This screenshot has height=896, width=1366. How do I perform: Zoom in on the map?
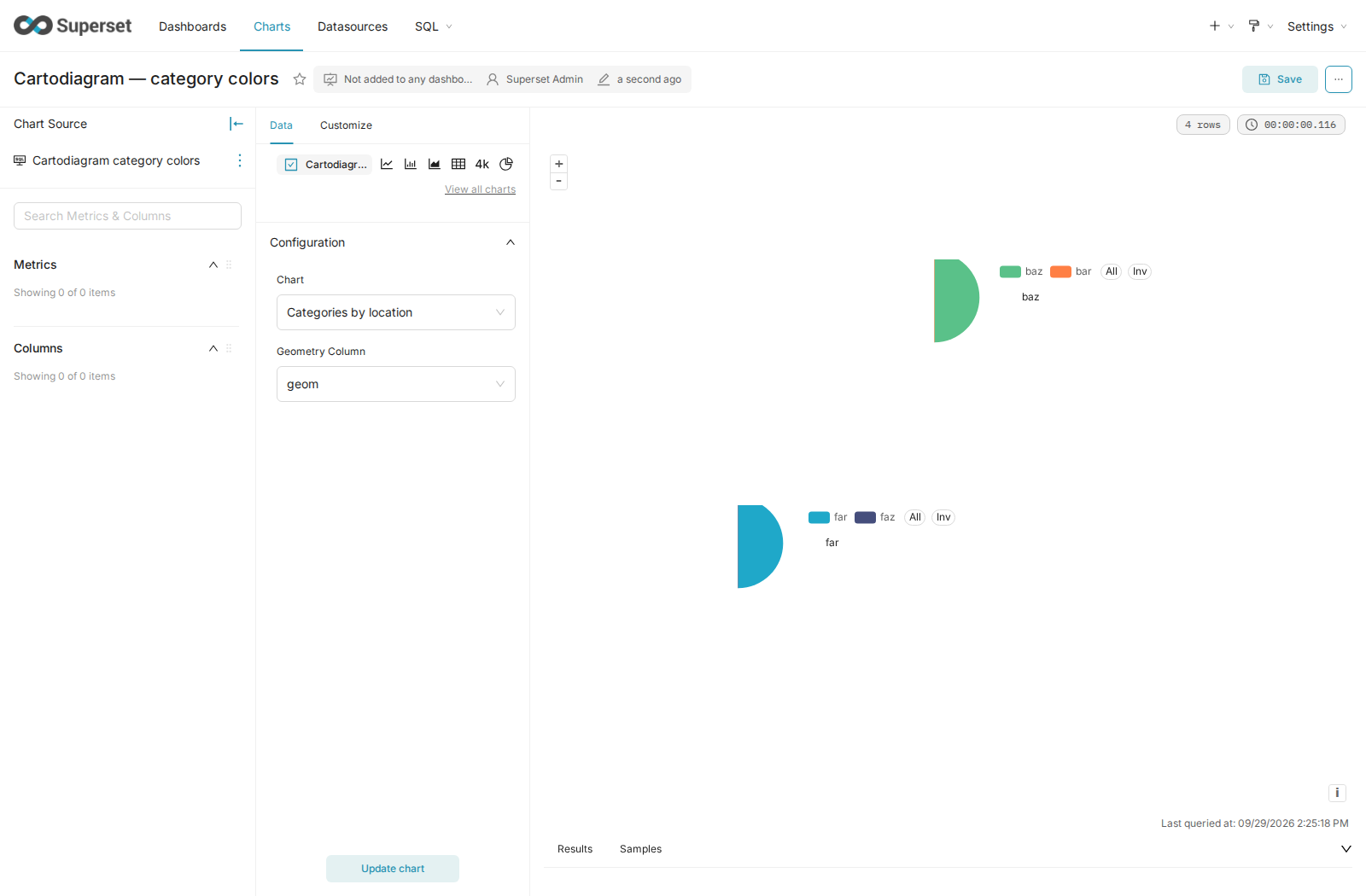(559, 164)
